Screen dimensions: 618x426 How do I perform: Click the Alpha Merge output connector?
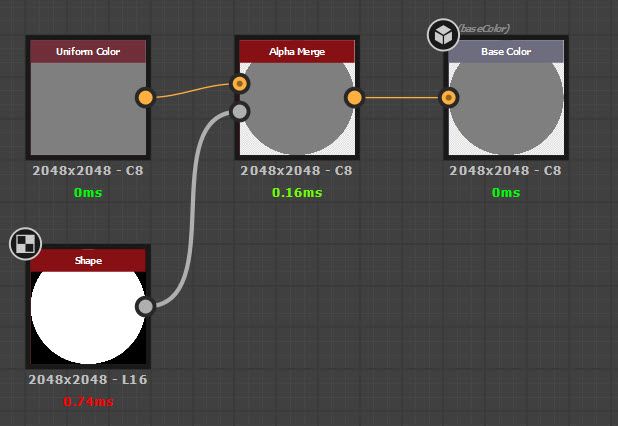click(x=354, y=97)
